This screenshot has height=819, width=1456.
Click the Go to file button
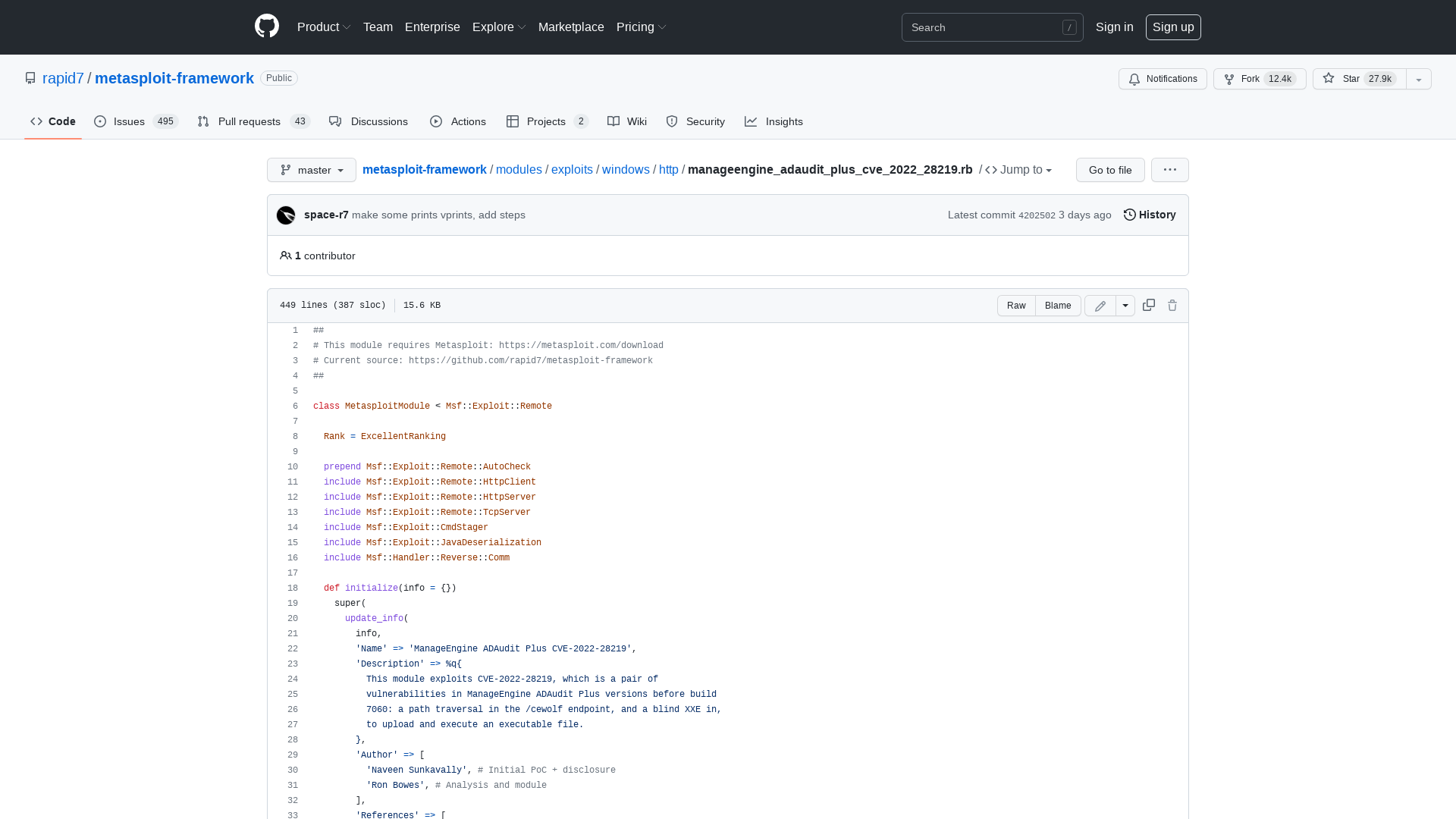(1109, 170)
